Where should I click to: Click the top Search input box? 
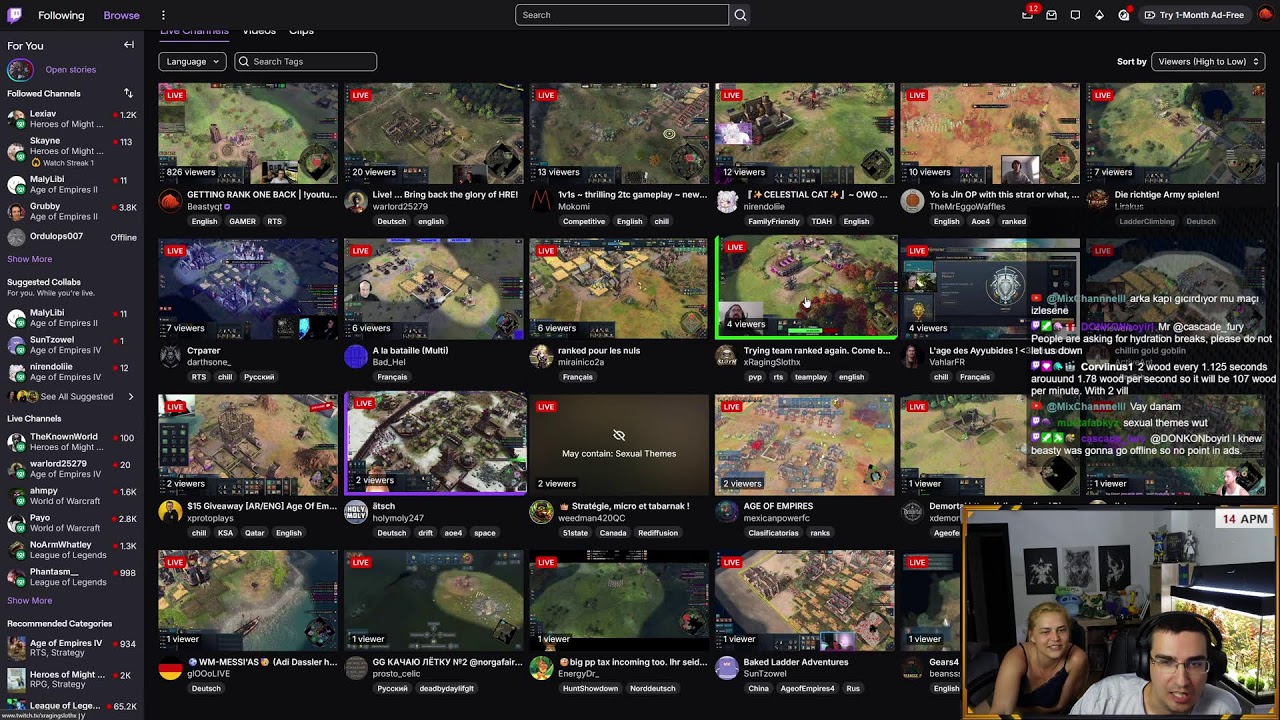[622, 15]
